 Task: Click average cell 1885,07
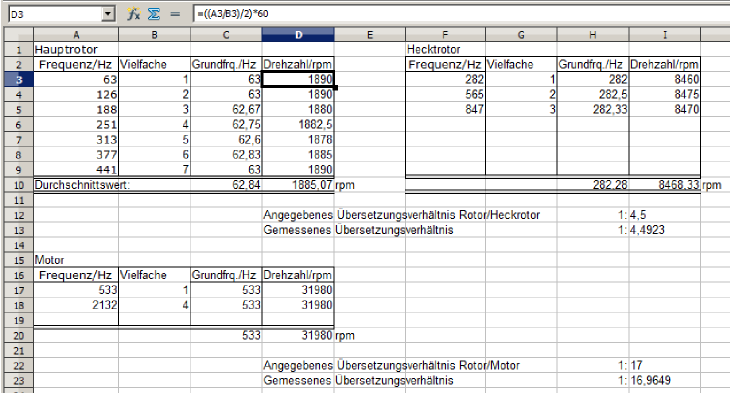(x=298, y=185)
